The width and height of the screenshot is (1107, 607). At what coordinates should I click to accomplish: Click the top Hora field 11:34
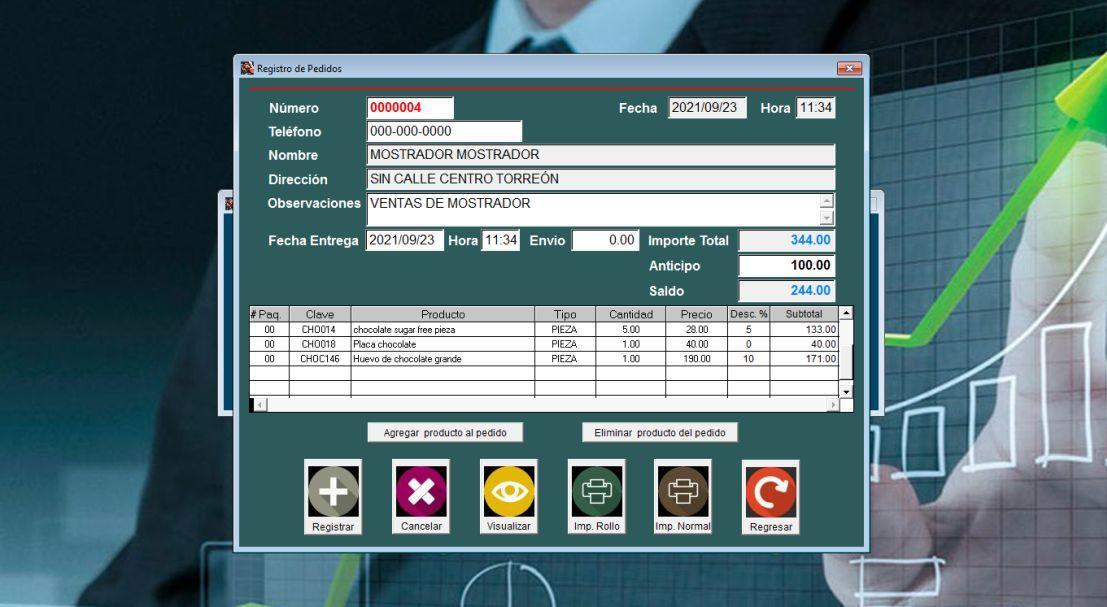click(815, 107)
